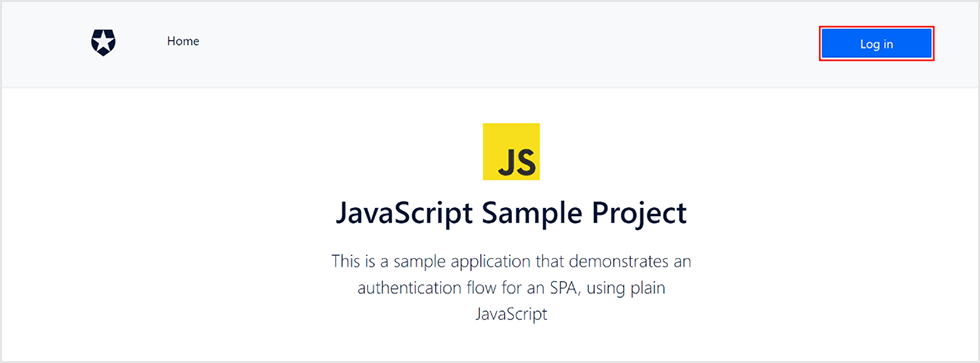The height and width of the screenshot is (363, 980).
Task: Click the last description line reading JavaScript
Action: tap(511, 314)
